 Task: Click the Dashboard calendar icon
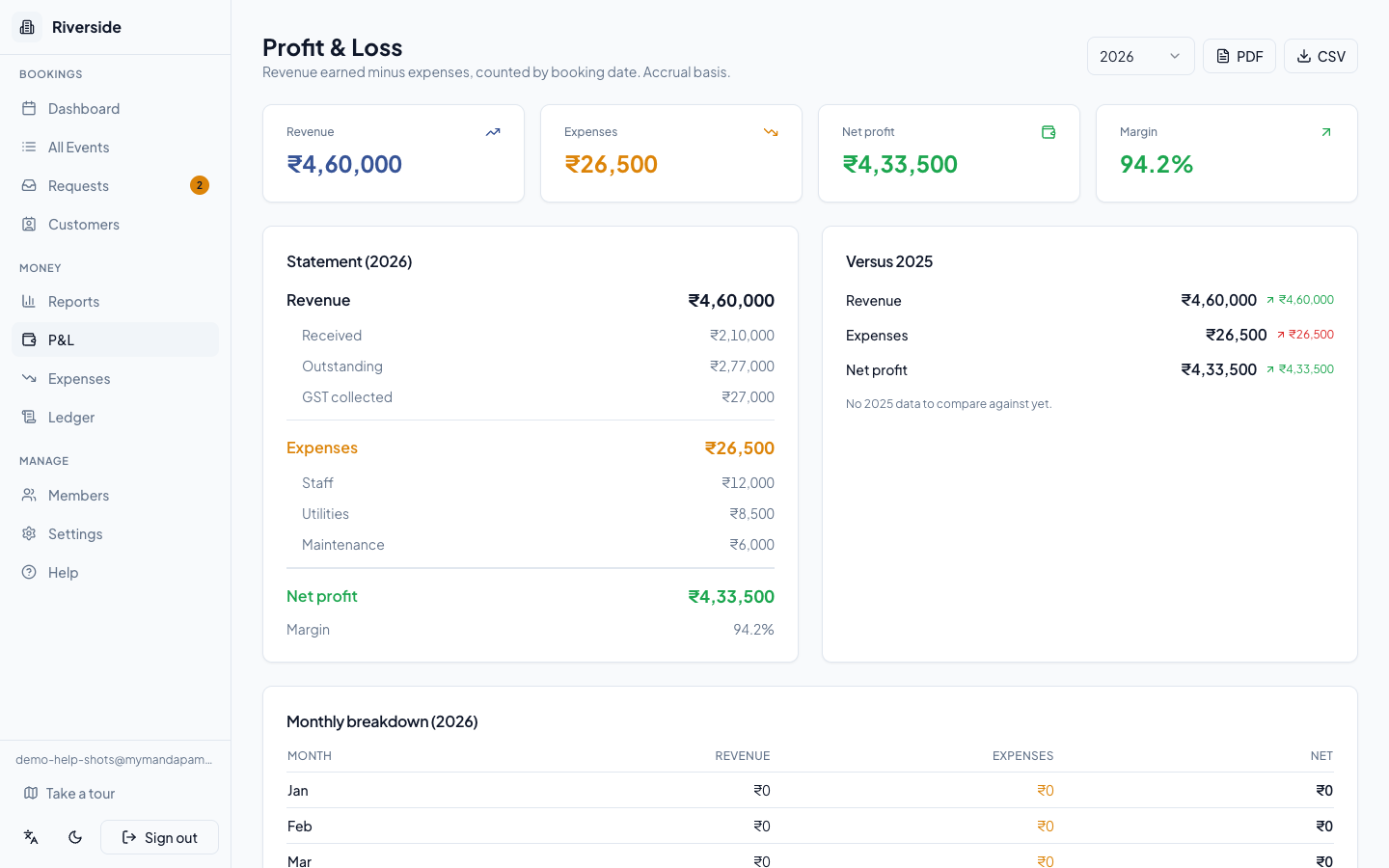click(29, 108)
